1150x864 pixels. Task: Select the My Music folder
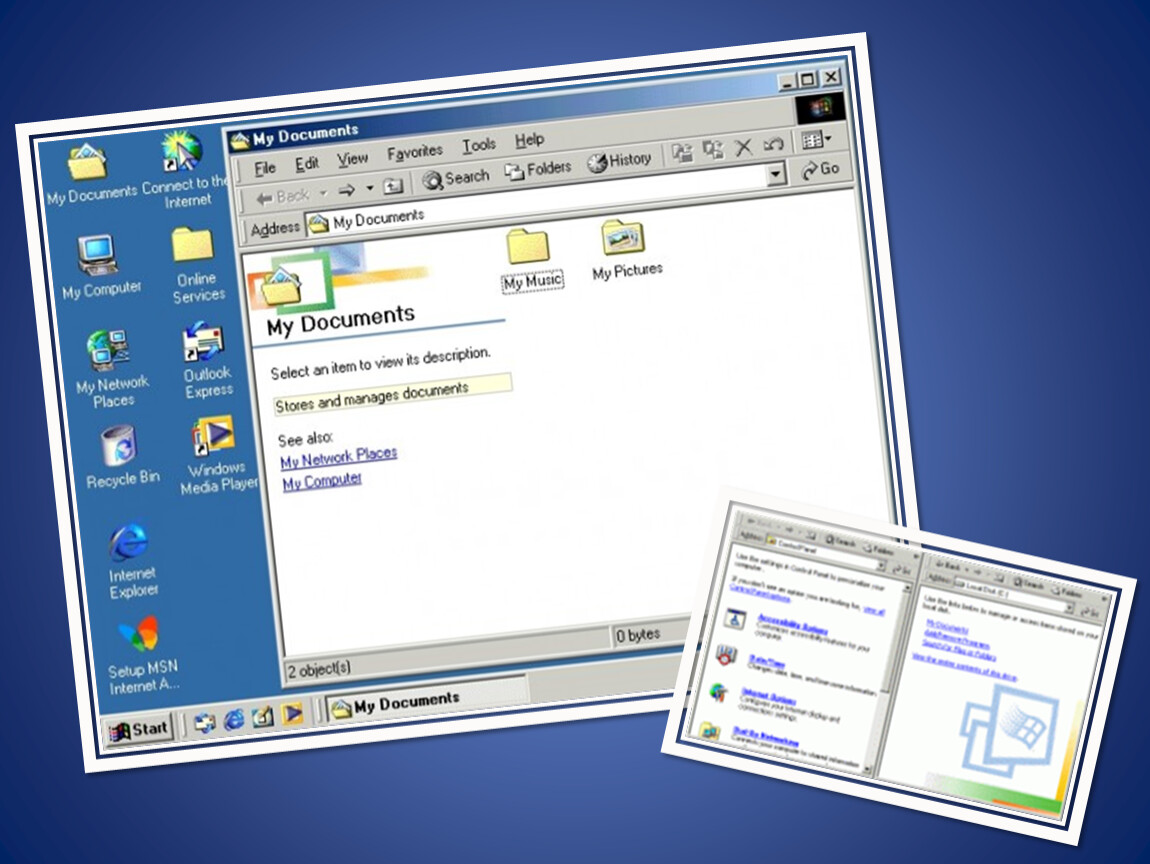pyautogui.click(x=531, y=261)
